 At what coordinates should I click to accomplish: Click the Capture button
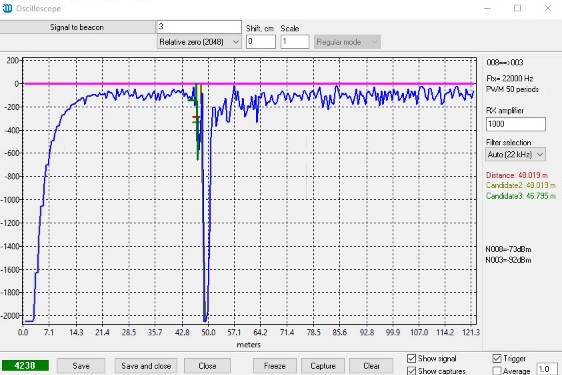coord(323,366)
